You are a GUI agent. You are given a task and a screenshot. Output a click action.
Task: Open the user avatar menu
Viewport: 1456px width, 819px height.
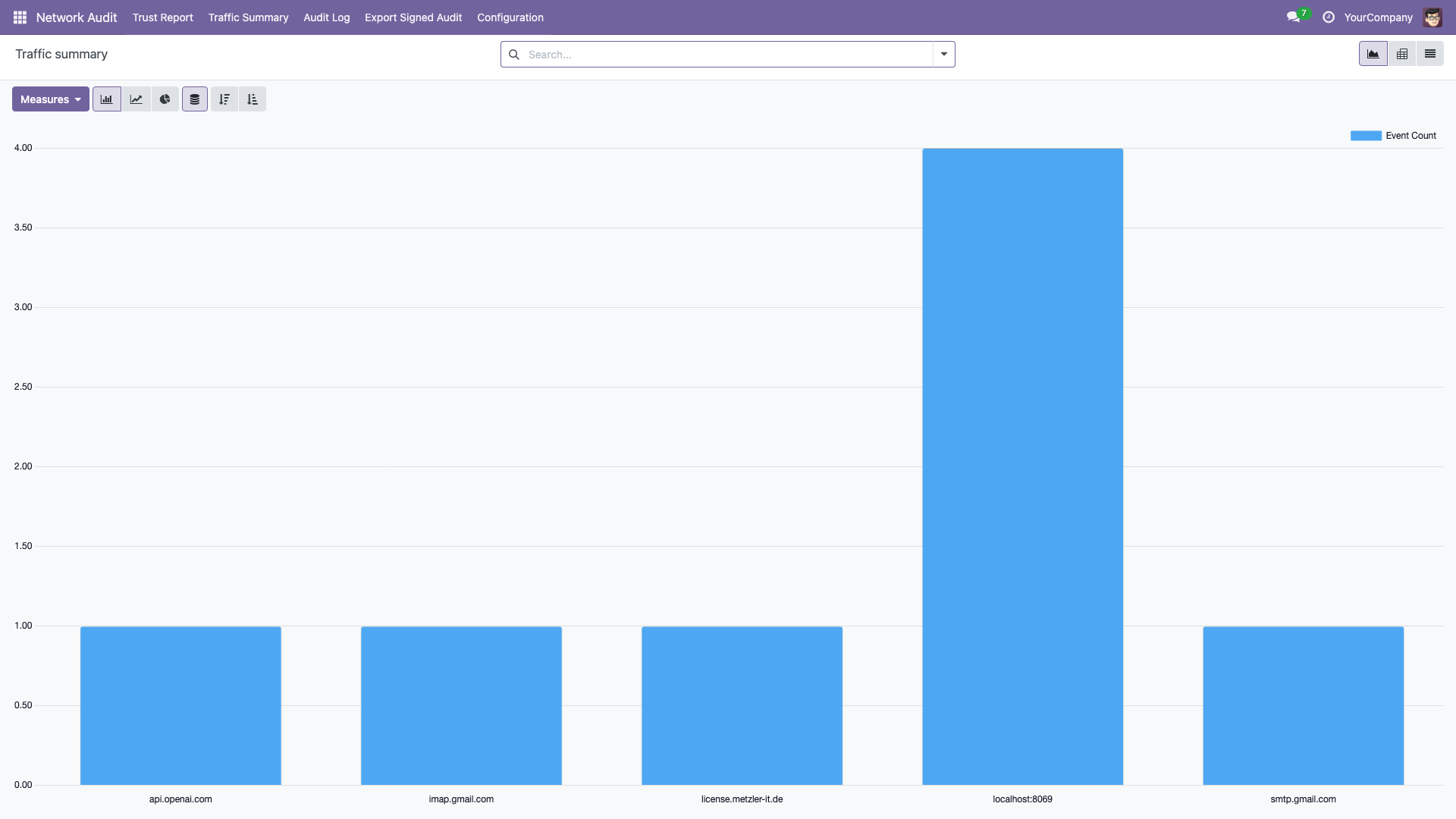point(1432,17)
